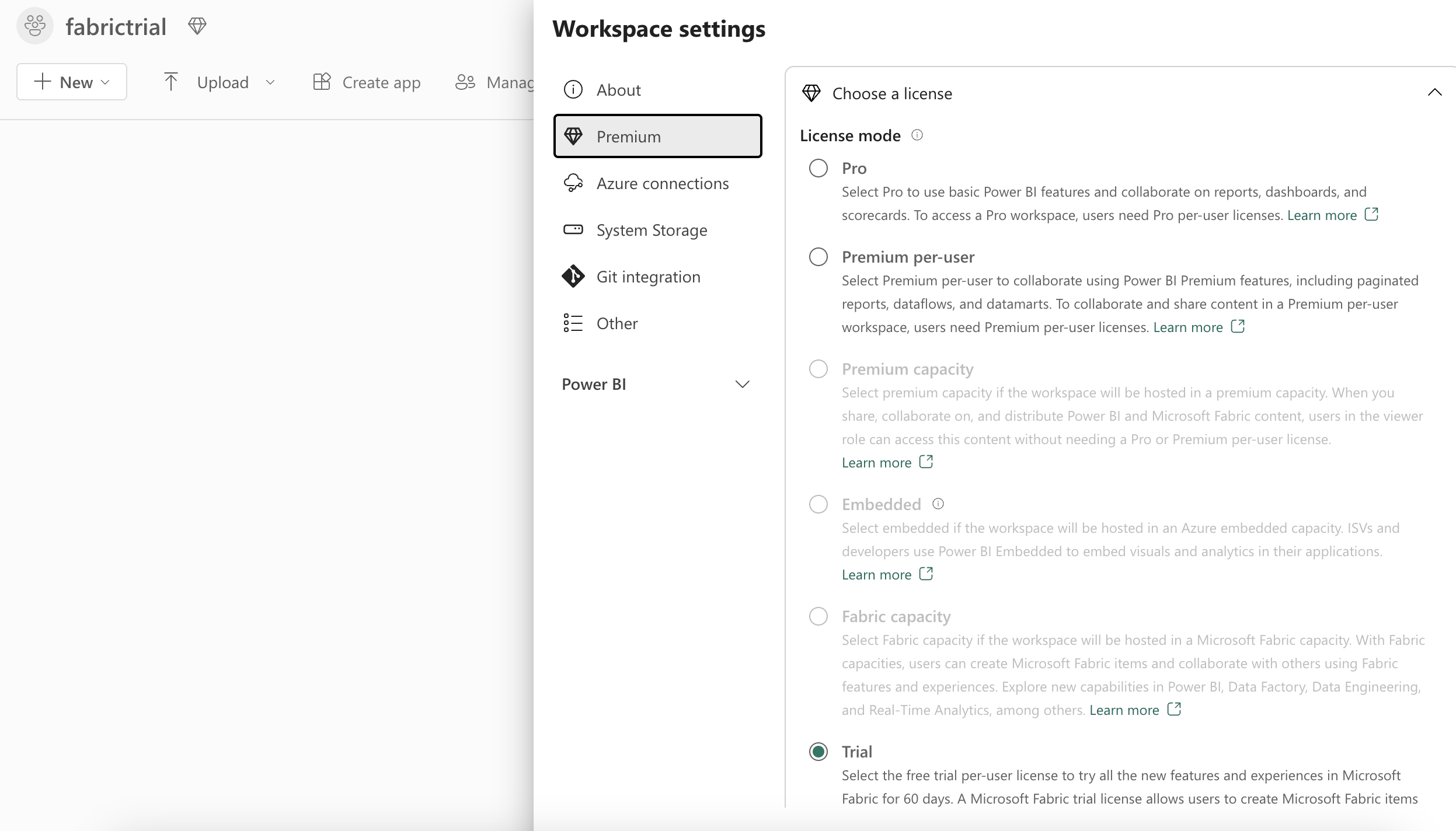Click the Upload arrow icon
This screenshot has width=1456, height=831.
point(170,82)
